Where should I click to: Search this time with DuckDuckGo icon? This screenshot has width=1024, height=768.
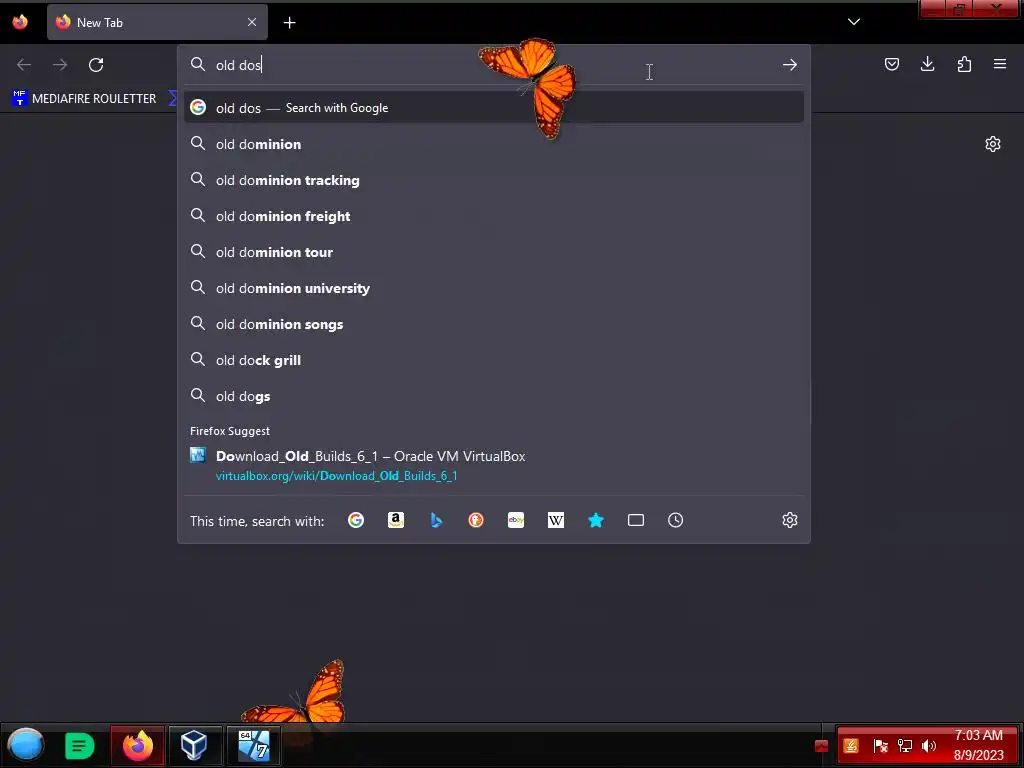pyautogui.click(x=475, y=520)
